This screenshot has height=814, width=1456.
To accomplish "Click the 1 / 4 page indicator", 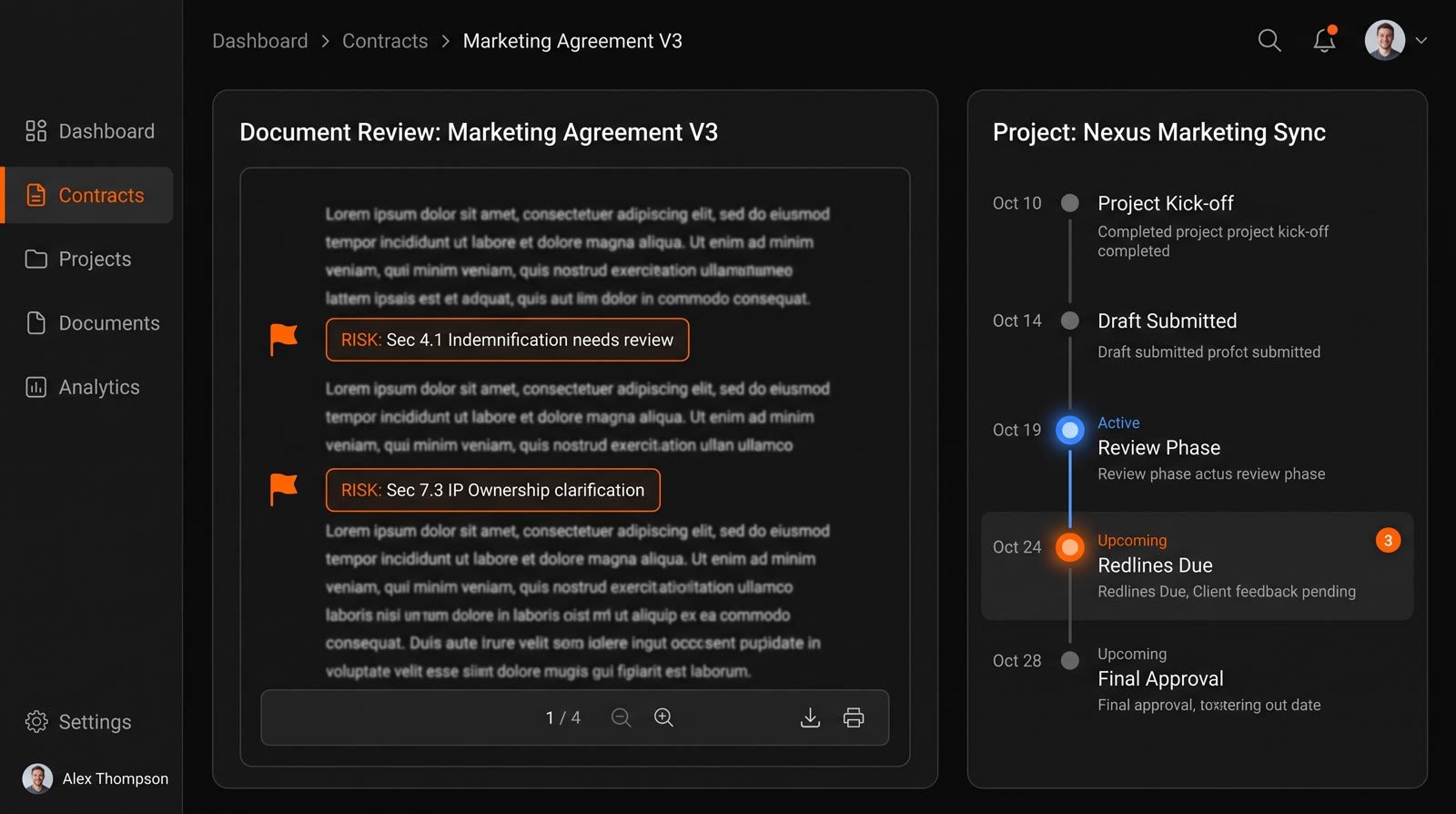I will (562, 717).
